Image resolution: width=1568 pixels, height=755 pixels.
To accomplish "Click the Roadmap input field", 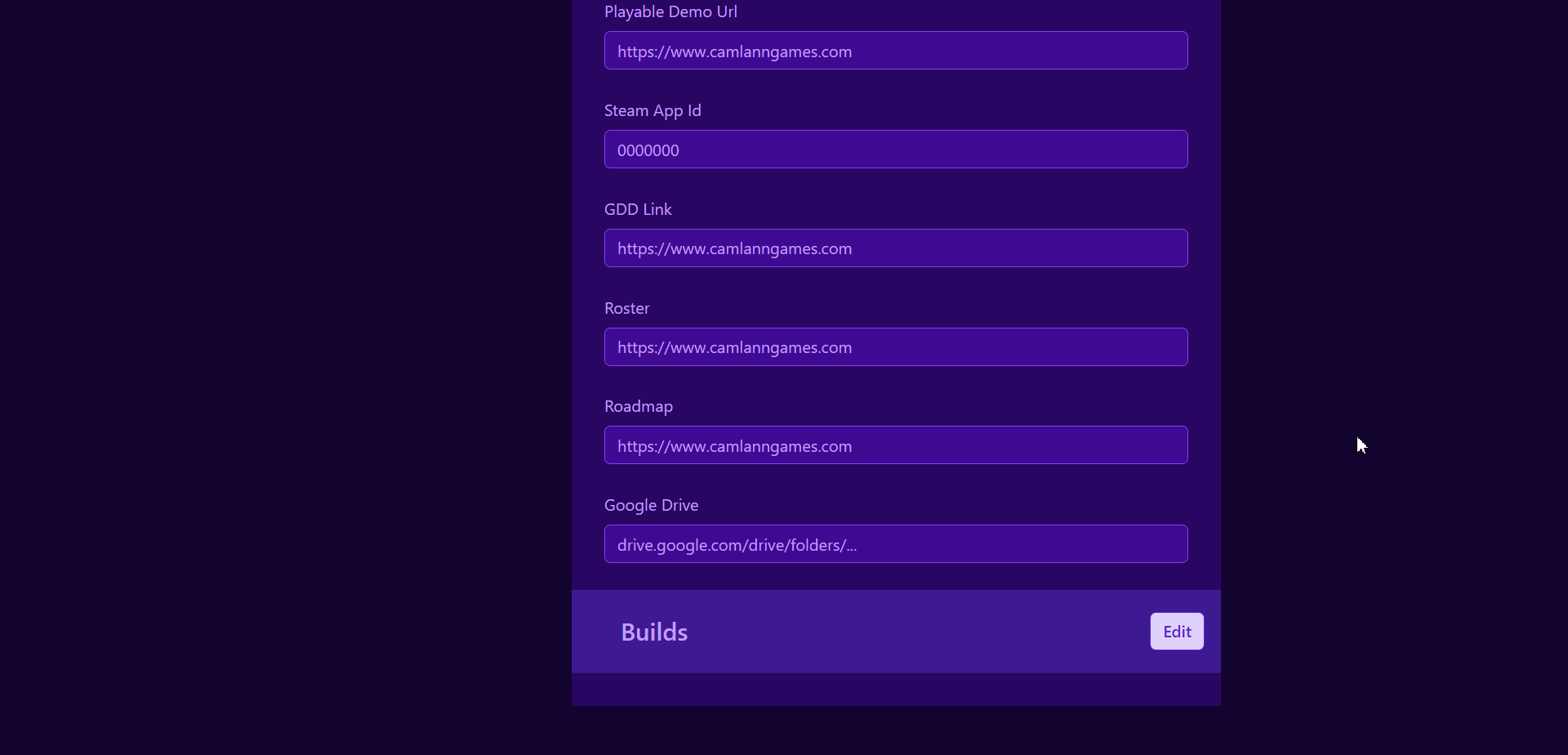I will pyautogui.click(x=895, y=445).
